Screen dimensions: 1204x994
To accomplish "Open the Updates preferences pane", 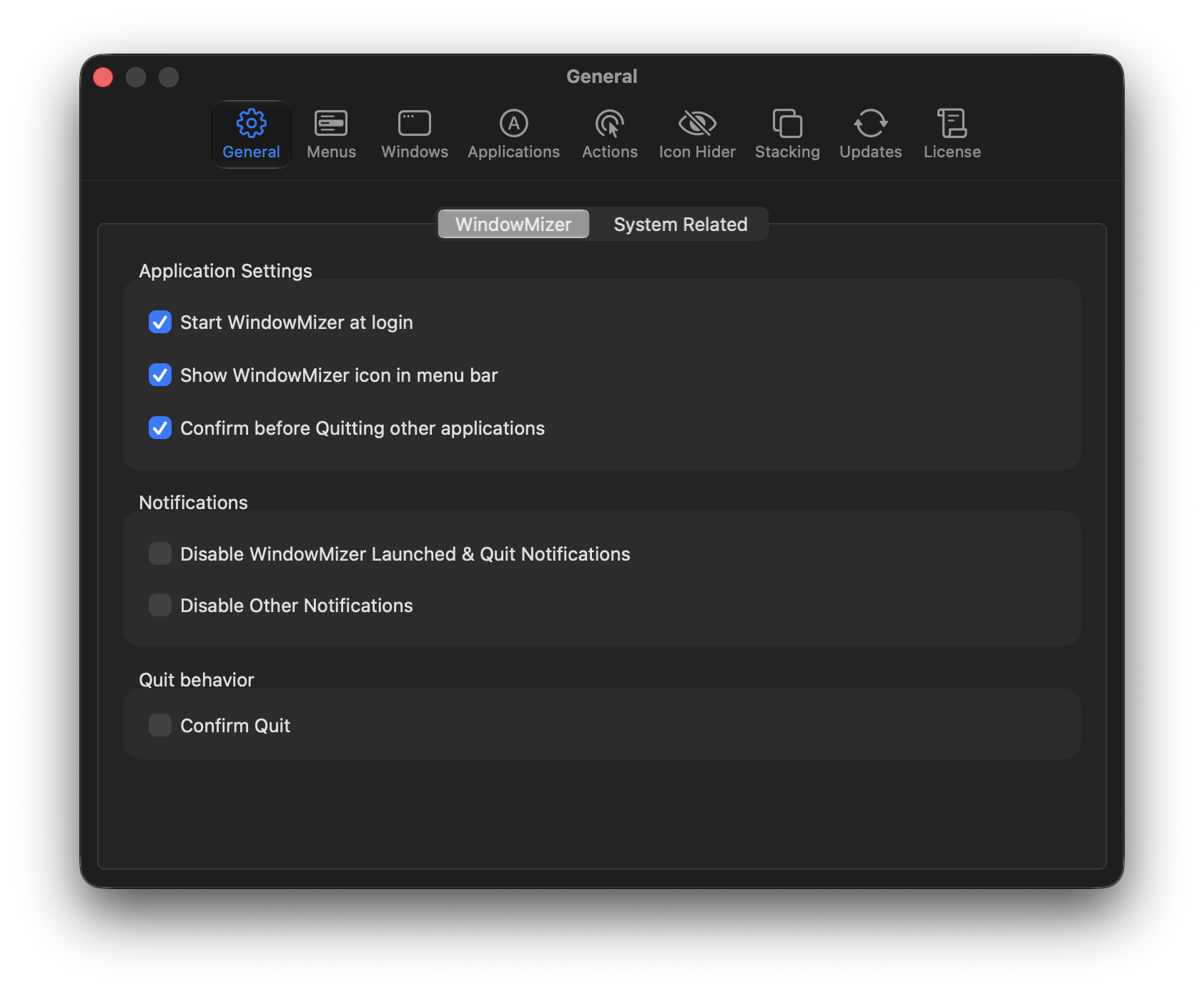I will point(870,134).
